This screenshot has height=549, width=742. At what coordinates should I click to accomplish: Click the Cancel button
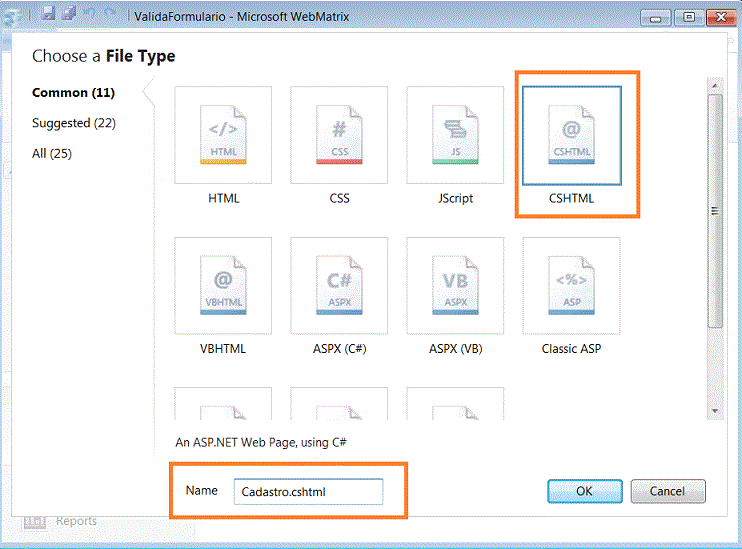[668, 491]
